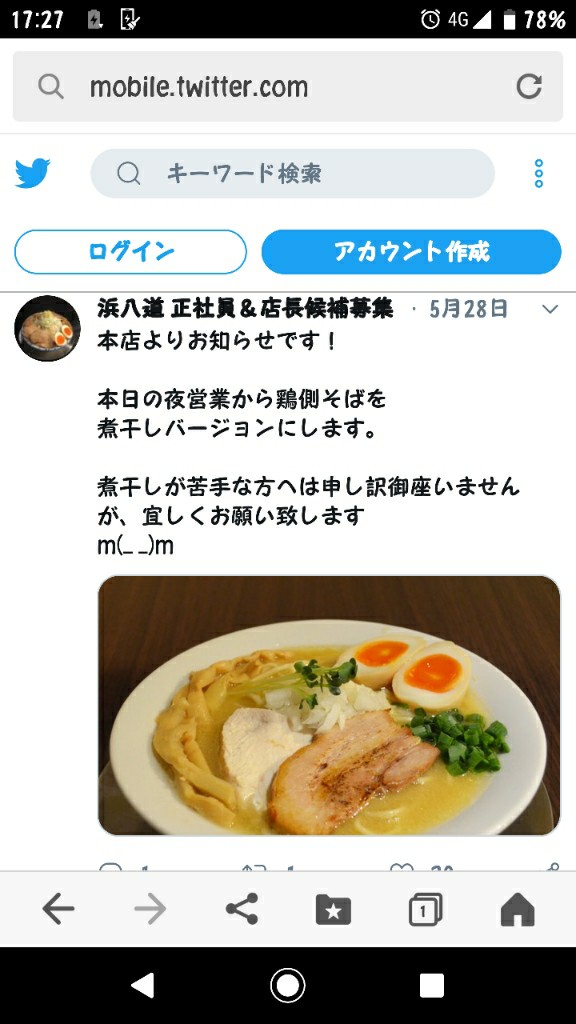Share the page via share icon
The height and width of the screenshot is (1024, 576).
(x=242, y=909)
